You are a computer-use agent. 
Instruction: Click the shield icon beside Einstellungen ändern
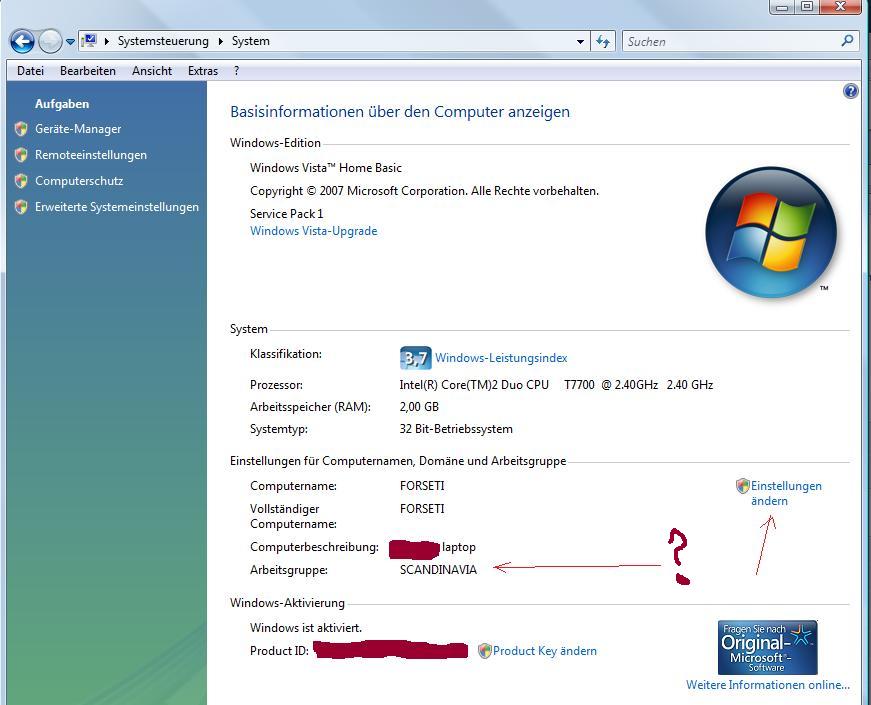tap(743, 486)
